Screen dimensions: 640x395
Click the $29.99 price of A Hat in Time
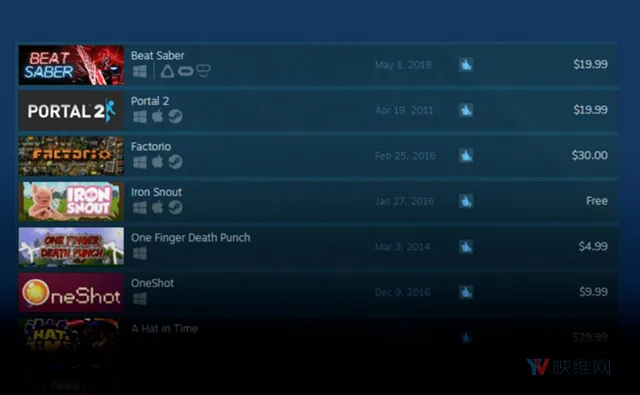tap(590, 337)
